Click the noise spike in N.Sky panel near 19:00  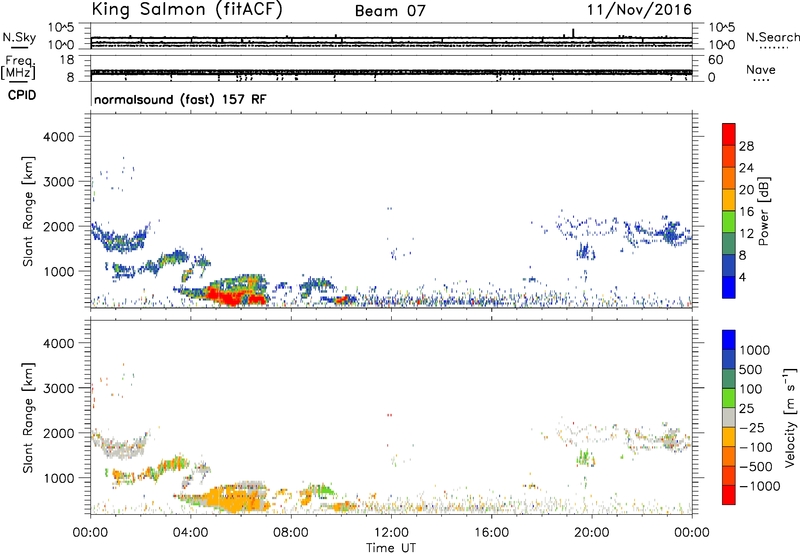[x=573, y=33]
